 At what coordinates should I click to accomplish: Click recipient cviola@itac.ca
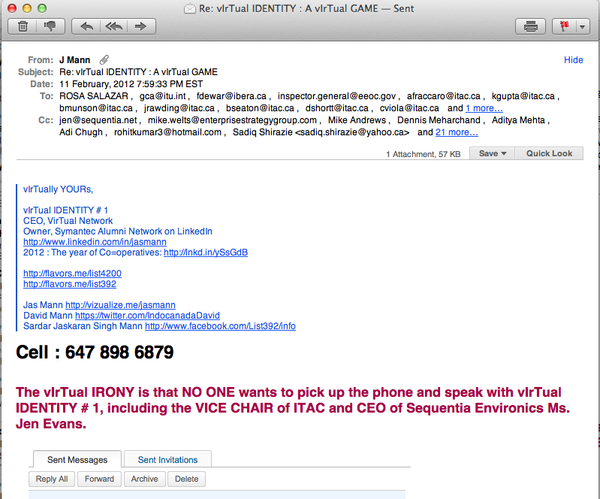pyautogui.click(x=409, y=108)
